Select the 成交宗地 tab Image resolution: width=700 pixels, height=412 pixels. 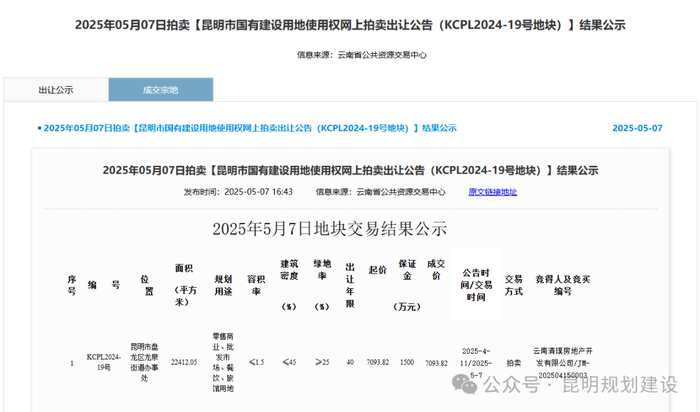pyautogui.click(x=161, y=90)
